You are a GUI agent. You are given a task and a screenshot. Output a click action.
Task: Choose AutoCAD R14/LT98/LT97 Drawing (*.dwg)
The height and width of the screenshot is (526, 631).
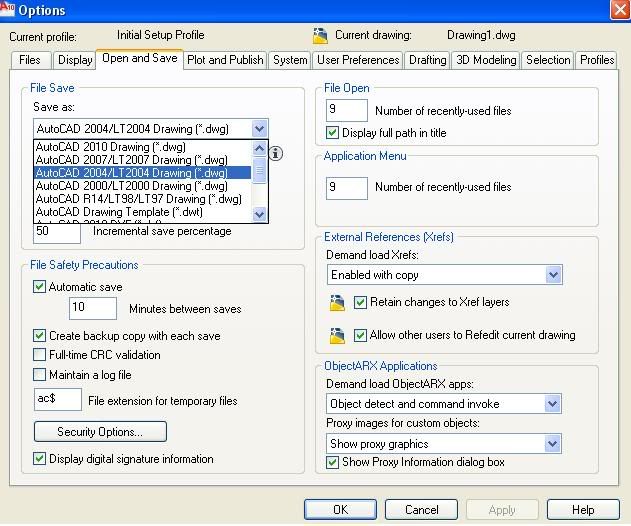click(143, 199)
